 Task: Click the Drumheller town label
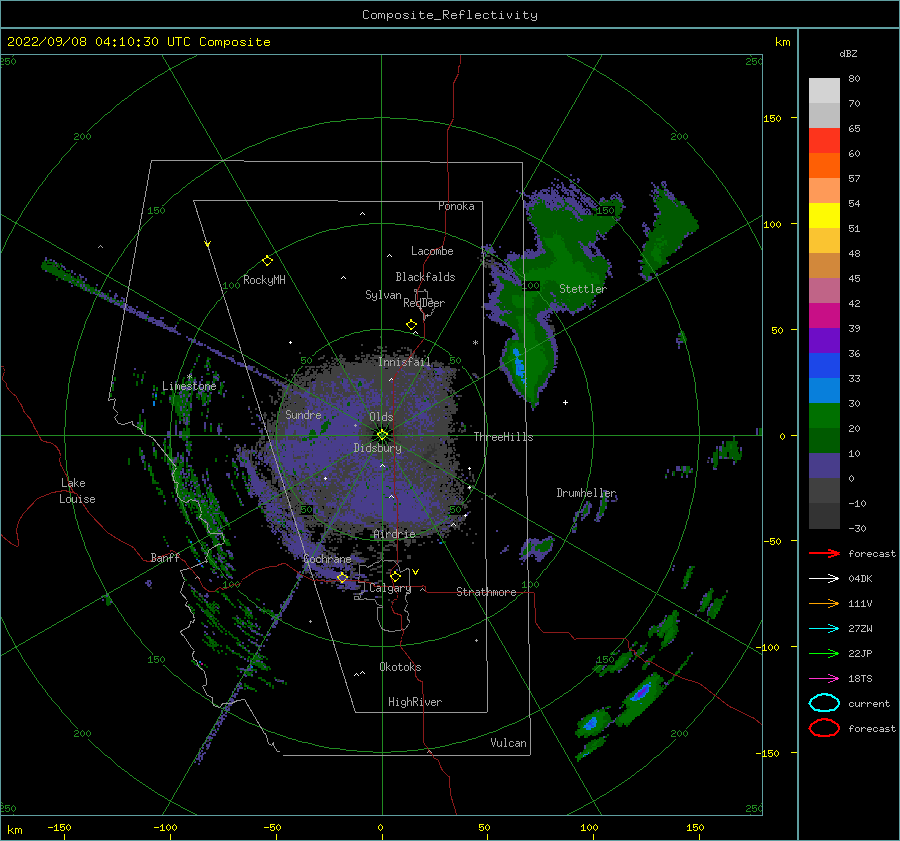tap(586, 493)
